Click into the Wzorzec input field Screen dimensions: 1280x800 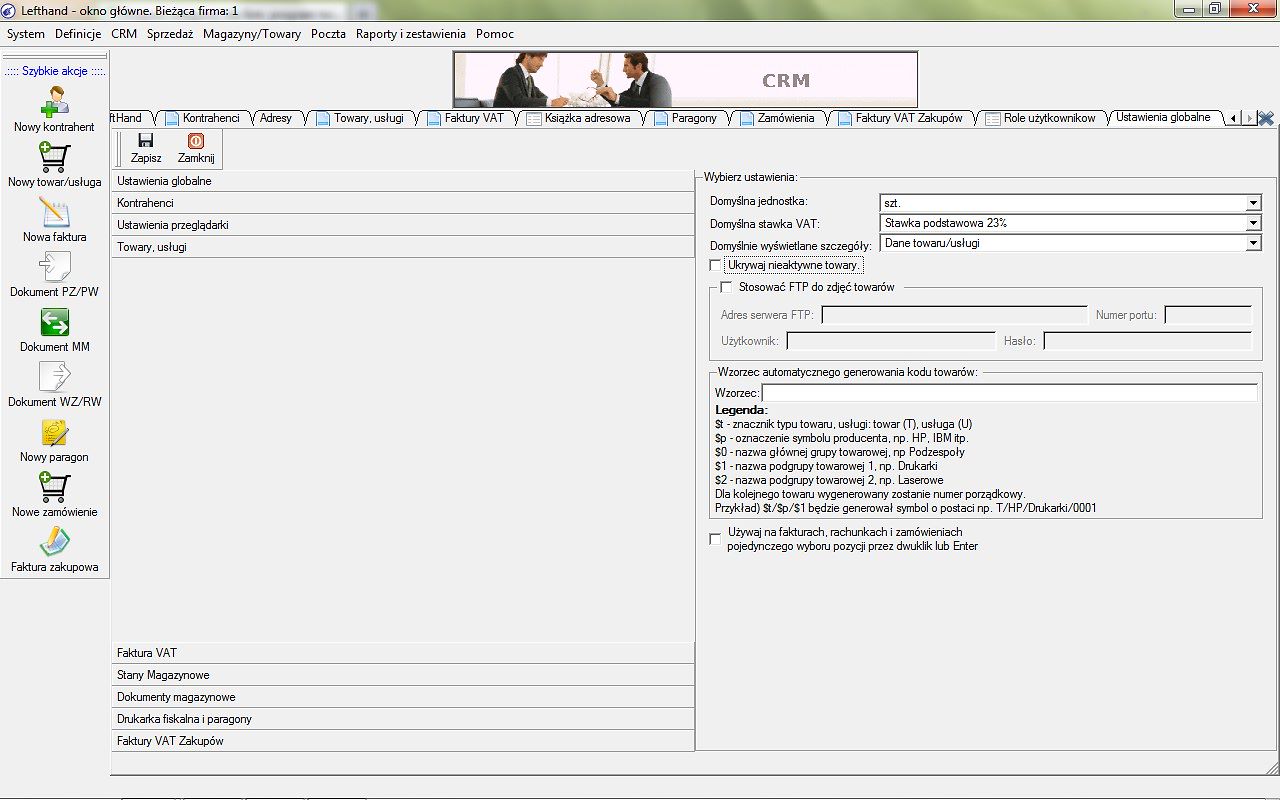pos(1009,393)
